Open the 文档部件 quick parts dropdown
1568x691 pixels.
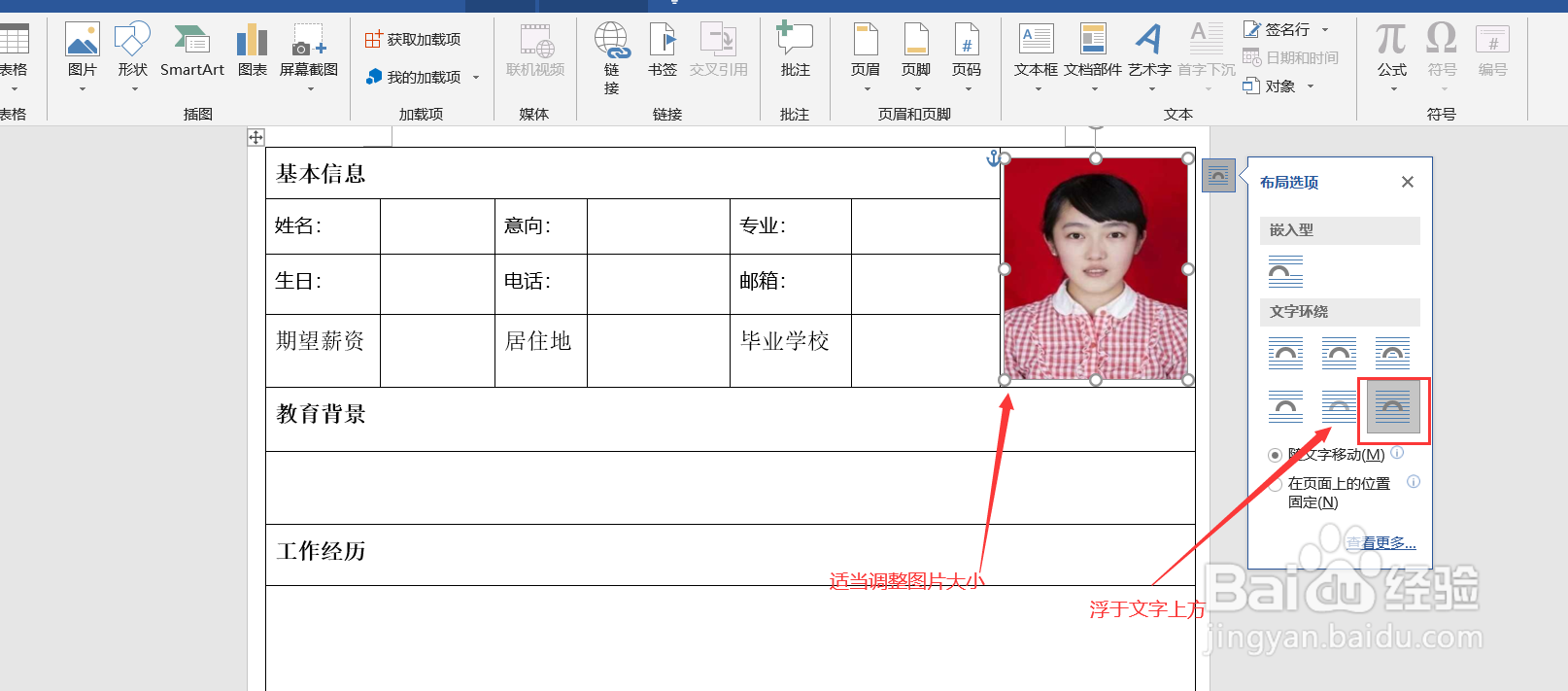click(1094, 89)
